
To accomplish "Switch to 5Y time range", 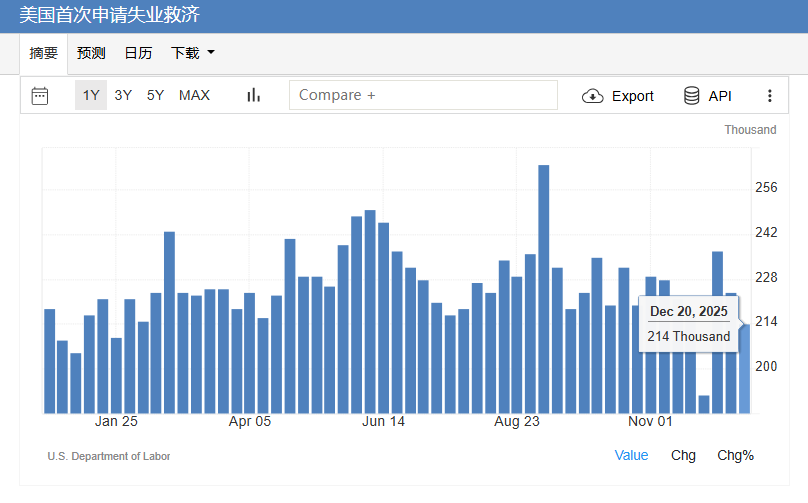I will click(x=155, y=96).
